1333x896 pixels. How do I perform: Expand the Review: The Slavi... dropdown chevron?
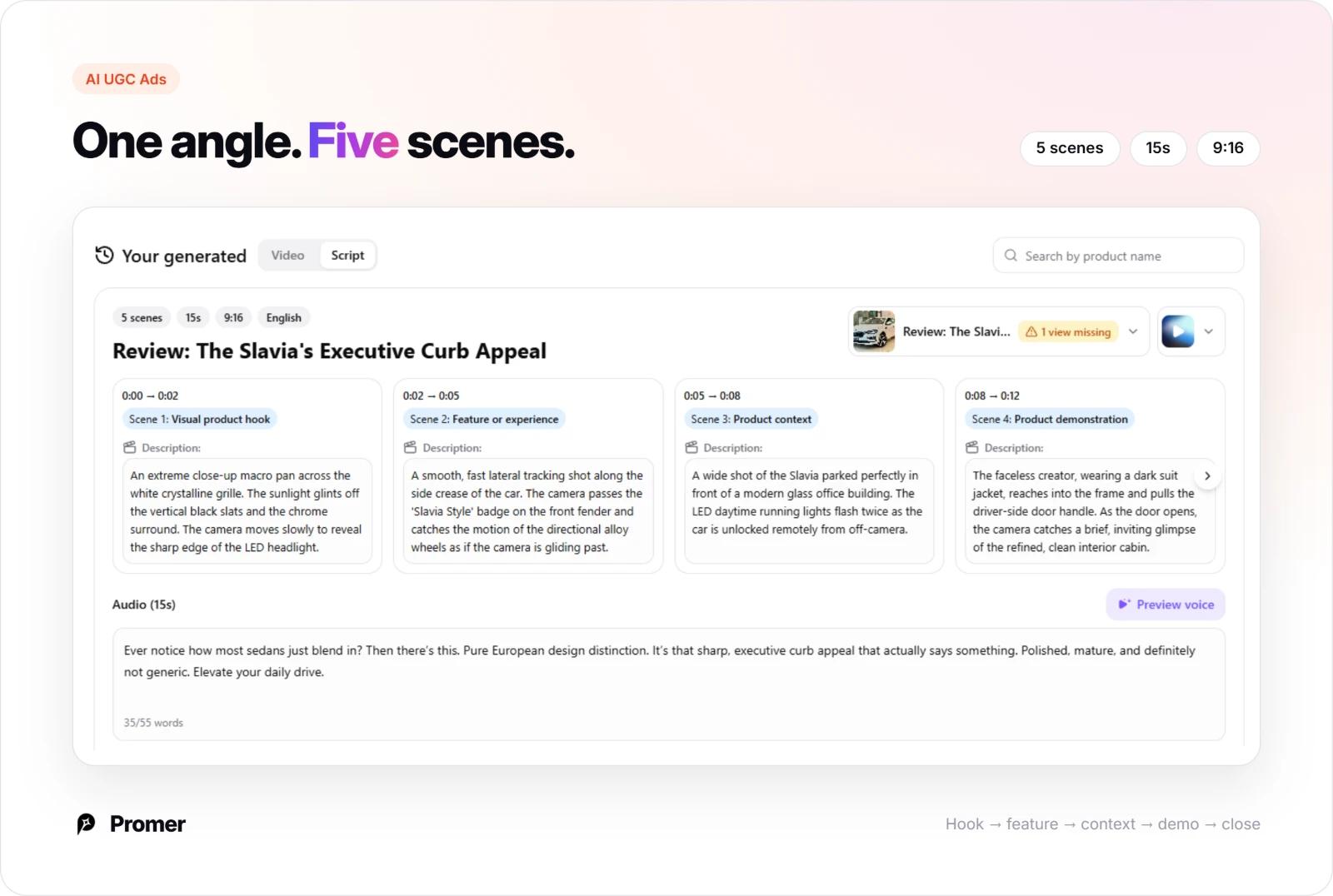tap(1133, 331)
